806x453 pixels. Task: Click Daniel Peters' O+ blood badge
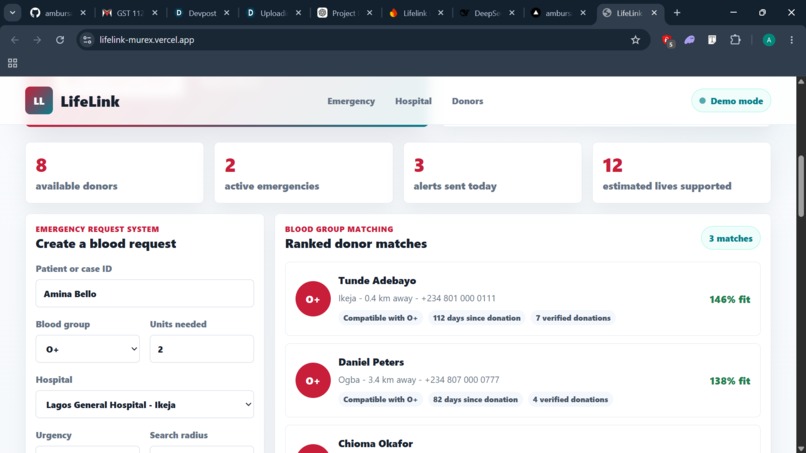(313, 380)
